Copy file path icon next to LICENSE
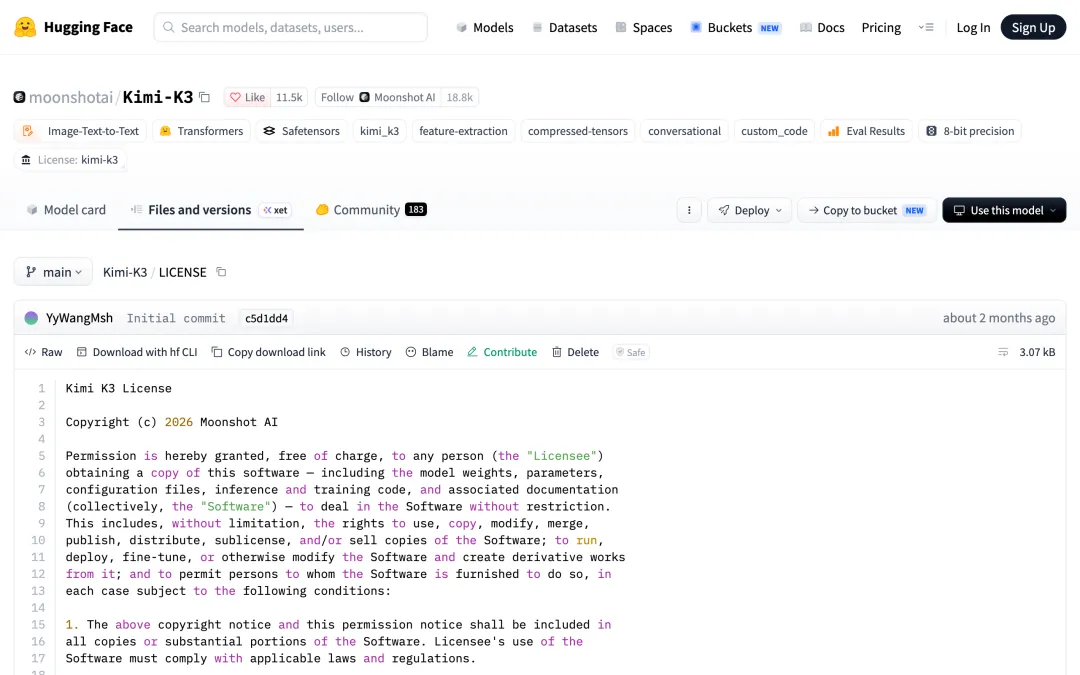The height and width of the screenshot is (675, 1080). [221, 272]
